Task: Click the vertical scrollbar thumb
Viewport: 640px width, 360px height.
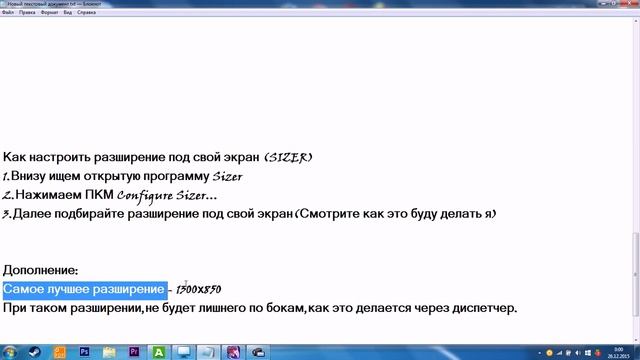Action: (x=636, y=274)
